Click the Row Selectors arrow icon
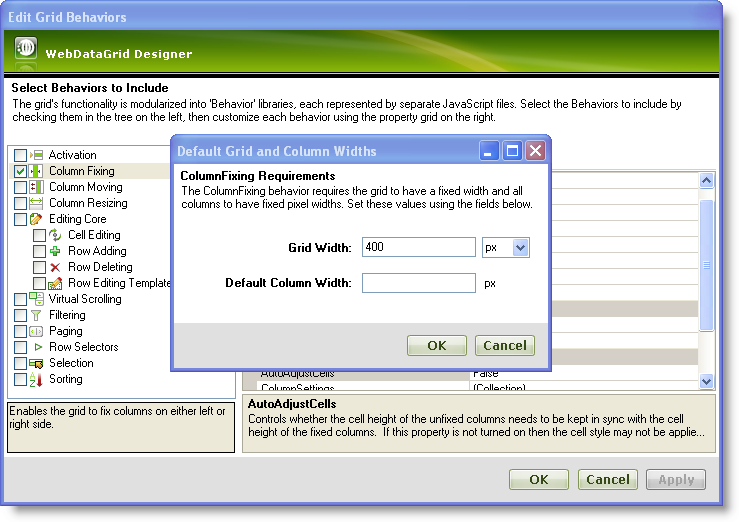The width and height of the screenshot is (739, 522). click(38, 347)
